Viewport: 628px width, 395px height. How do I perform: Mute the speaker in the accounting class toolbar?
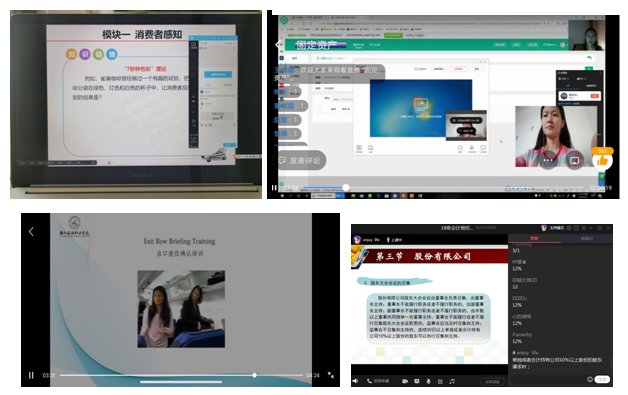tap(355, 381)
